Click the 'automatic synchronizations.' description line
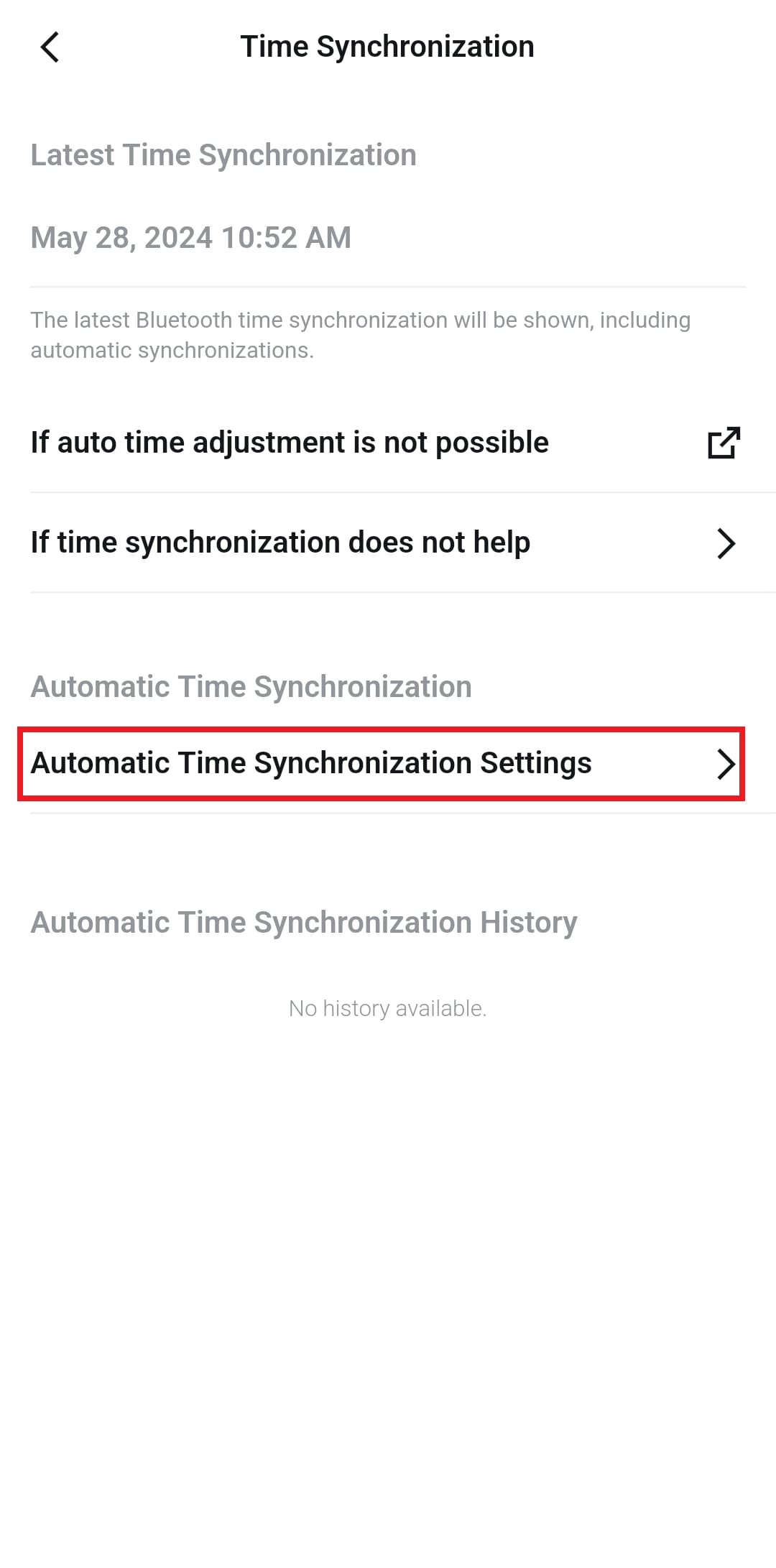Viewport: 776px width, 1568px height. [x=172, y=351]
